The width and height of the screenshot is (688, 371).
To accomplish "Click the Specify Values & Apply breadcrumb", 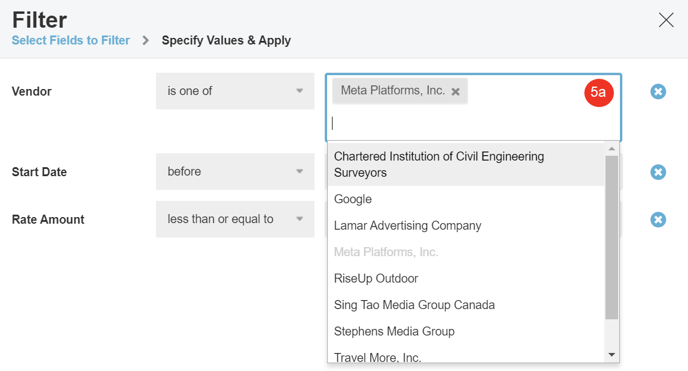I will tap(226, 40).
